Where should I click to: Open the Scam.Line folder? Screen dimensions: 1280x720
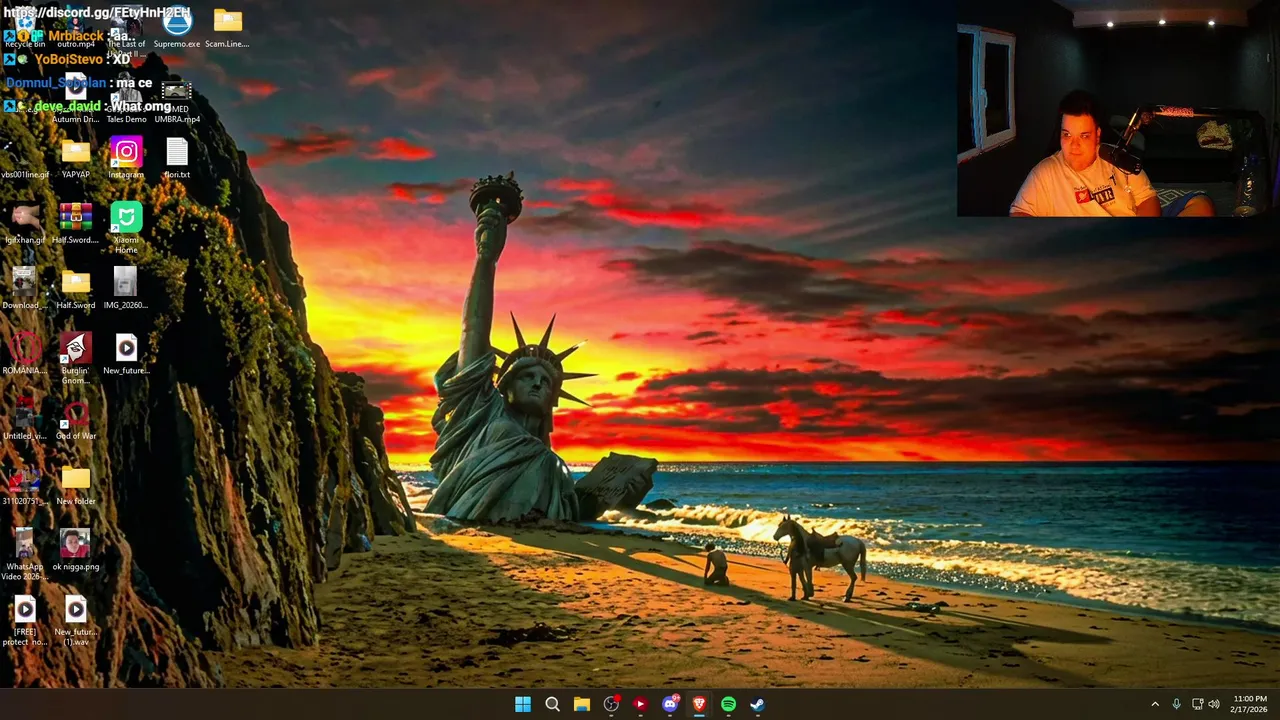click(x=227, y=28)
